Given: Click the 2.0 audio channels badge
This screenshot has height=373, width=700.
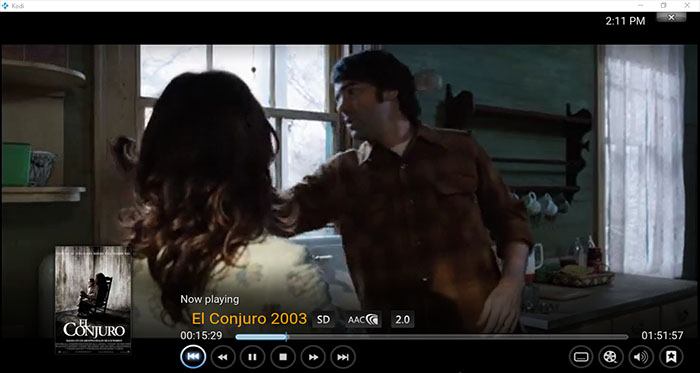Looking at the screenshot, I should (403, 319).
